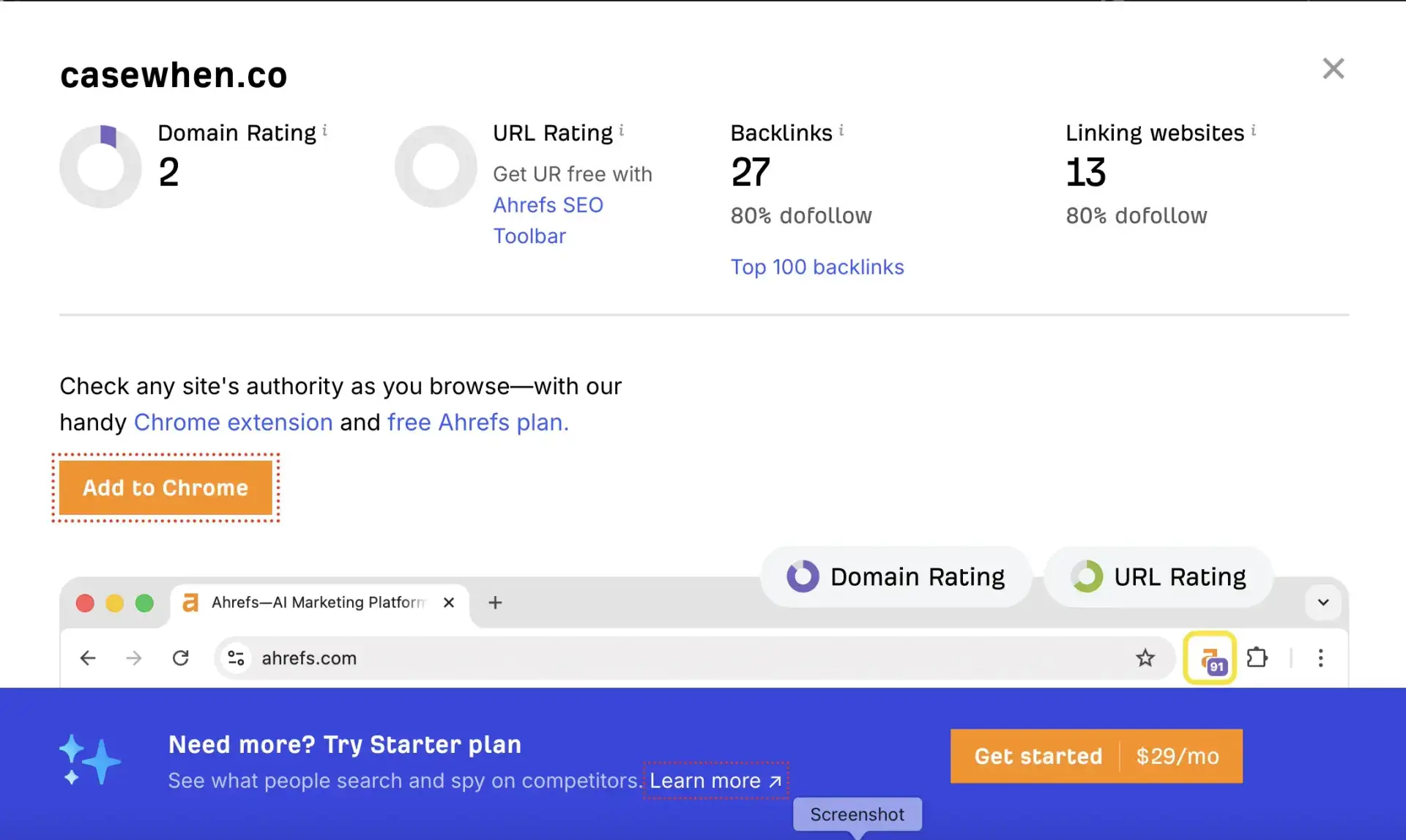1406x840 pixels.
Task: Open the Chrome three-dot menu
Action: click(x=1320, y=658)
